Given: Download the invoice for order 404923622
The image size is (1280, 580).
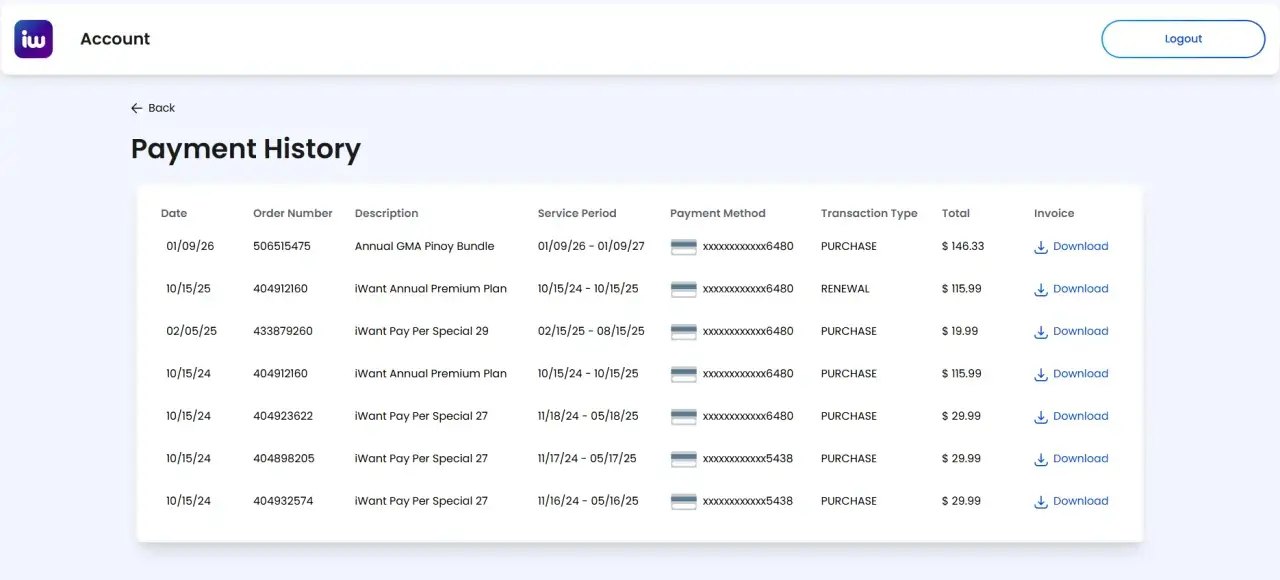Looking at the screenshot, I should (1071, 416).
